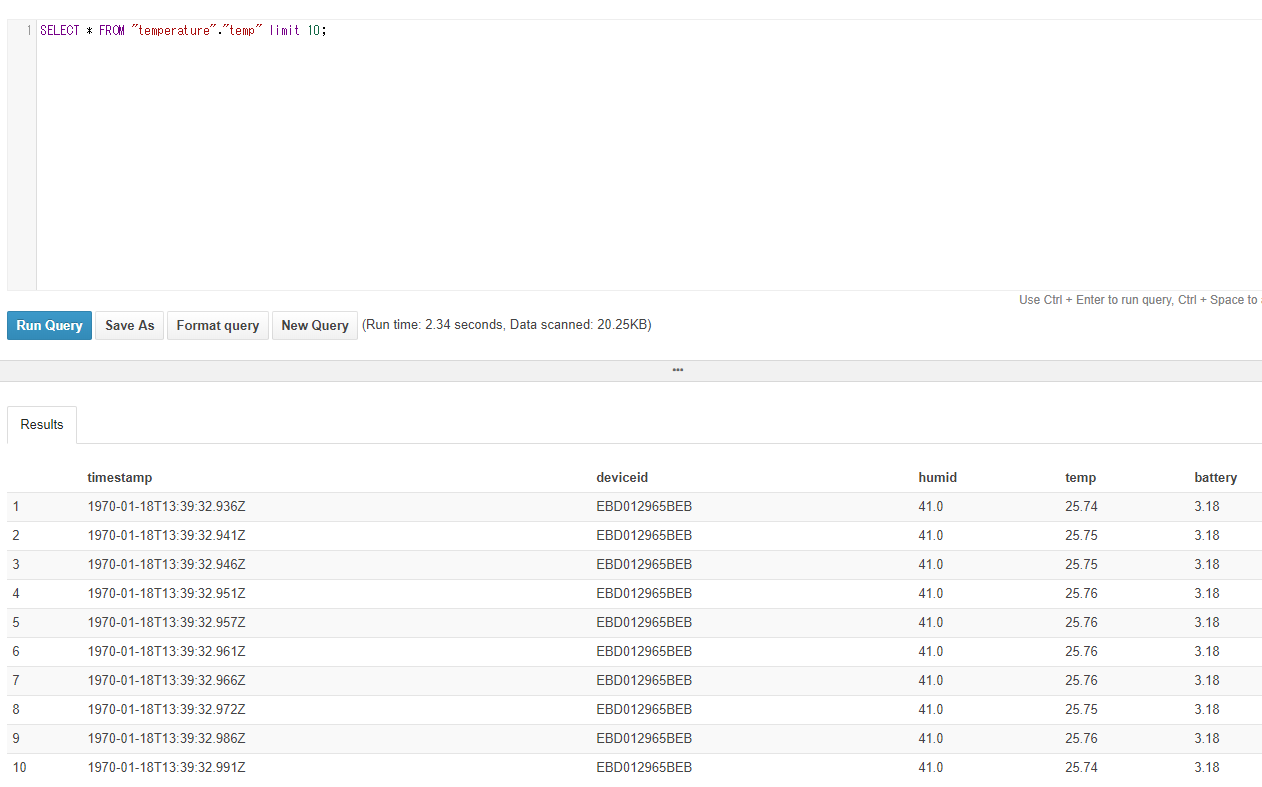Click the deviceid column header

click(x=622, y=477)
